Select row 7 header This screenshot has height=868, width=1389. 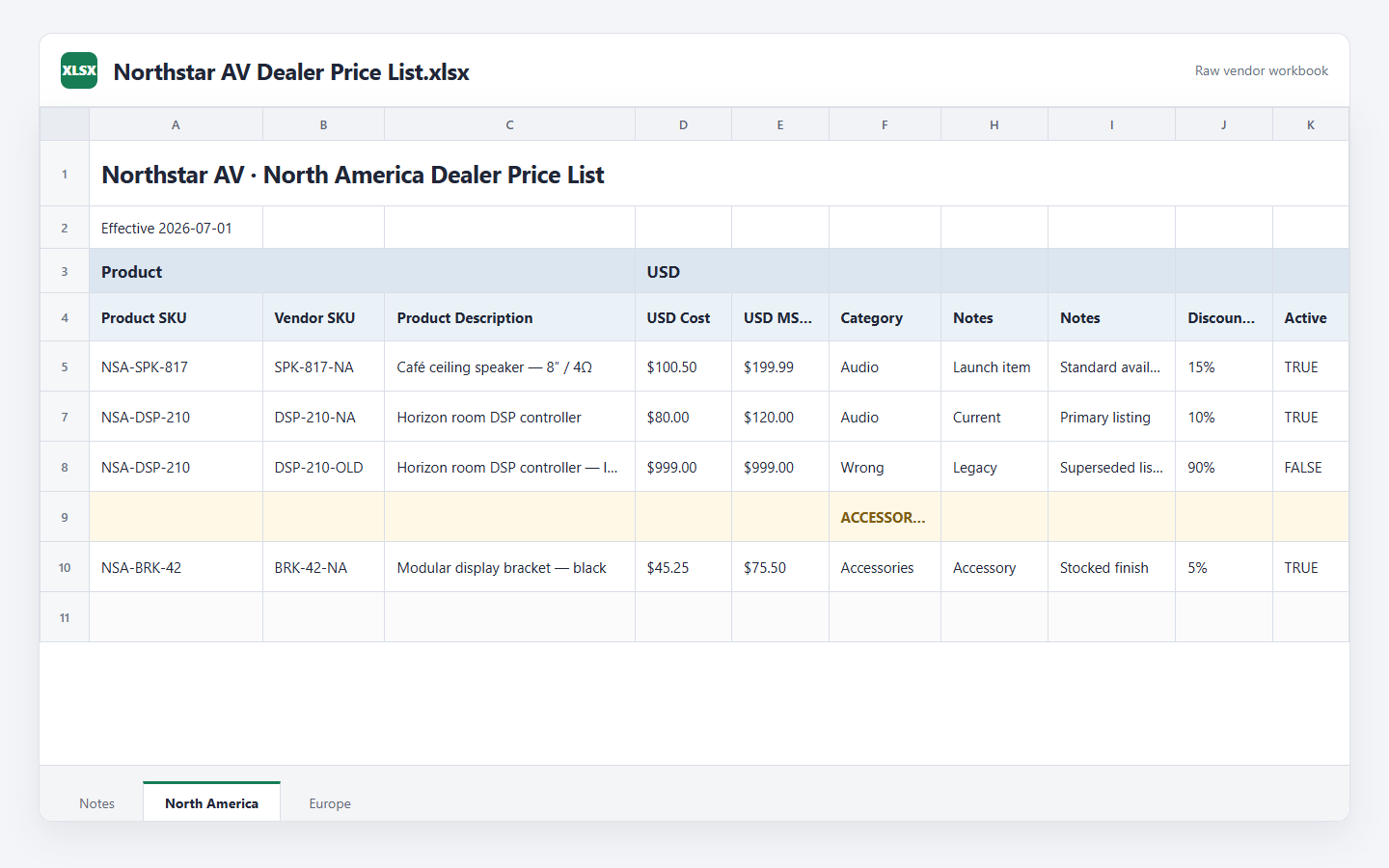[65, 417]
